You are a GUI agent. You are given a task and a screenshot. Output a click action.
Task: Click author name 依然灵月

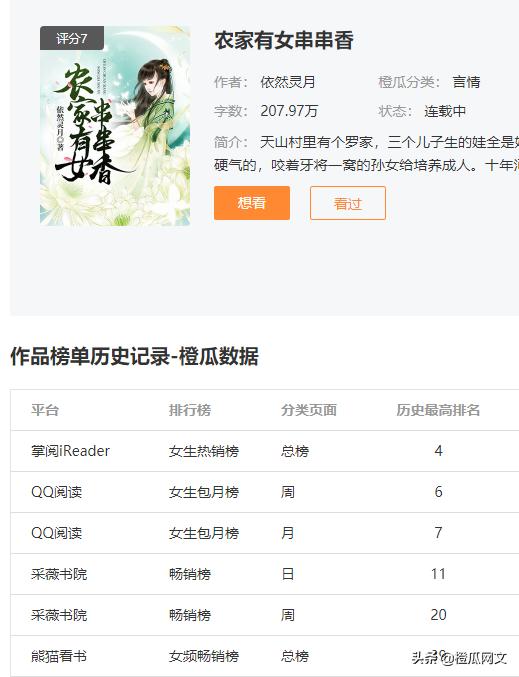[288, 82]
